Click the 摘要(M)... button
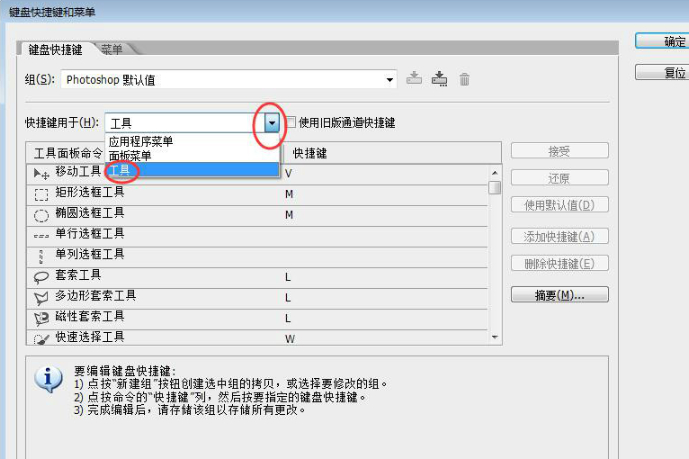689x459 pixels. [559, 295]
